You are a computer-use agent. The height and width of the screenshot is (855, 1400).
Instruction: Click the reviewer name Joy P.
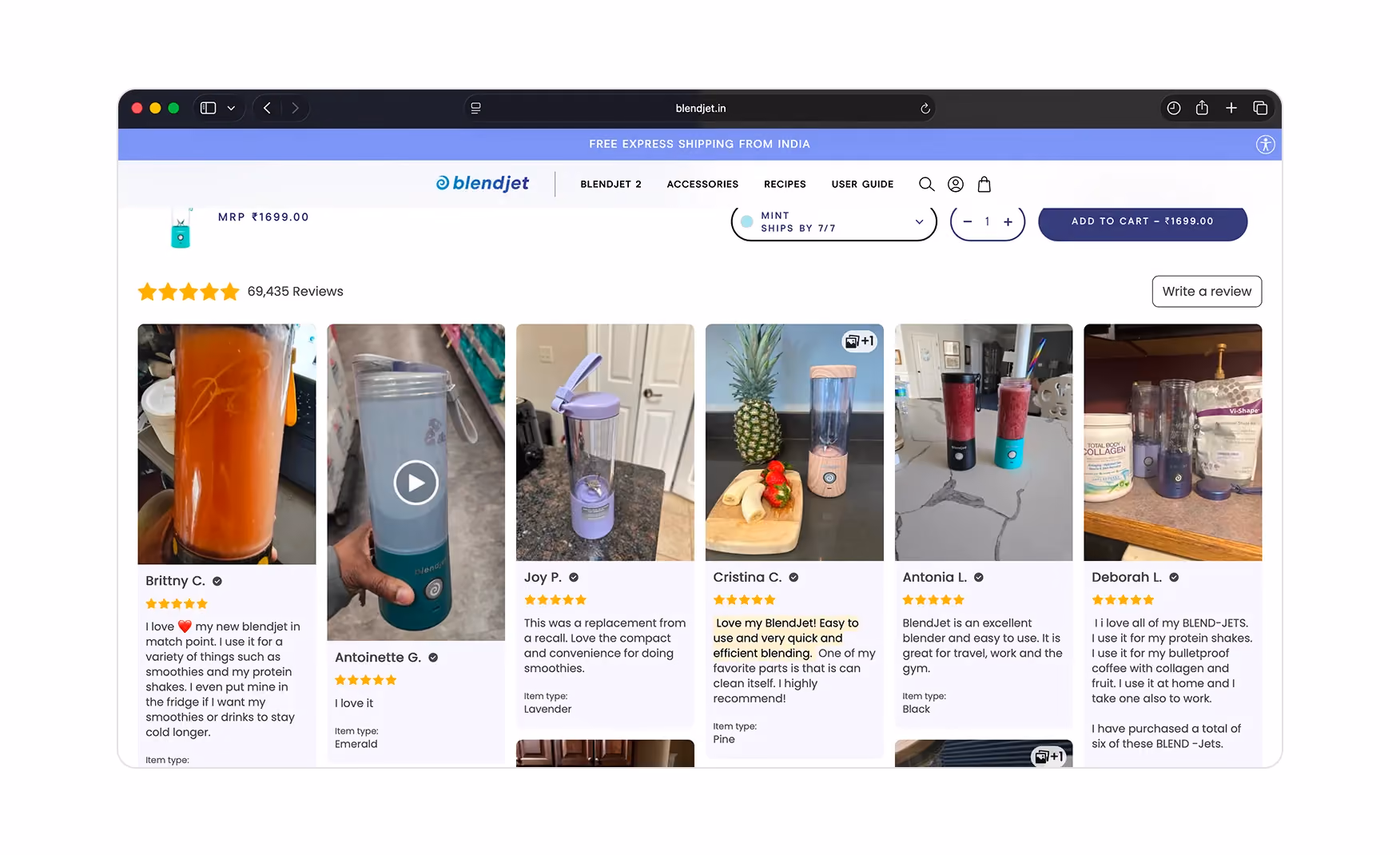click(x=543, y=578)
